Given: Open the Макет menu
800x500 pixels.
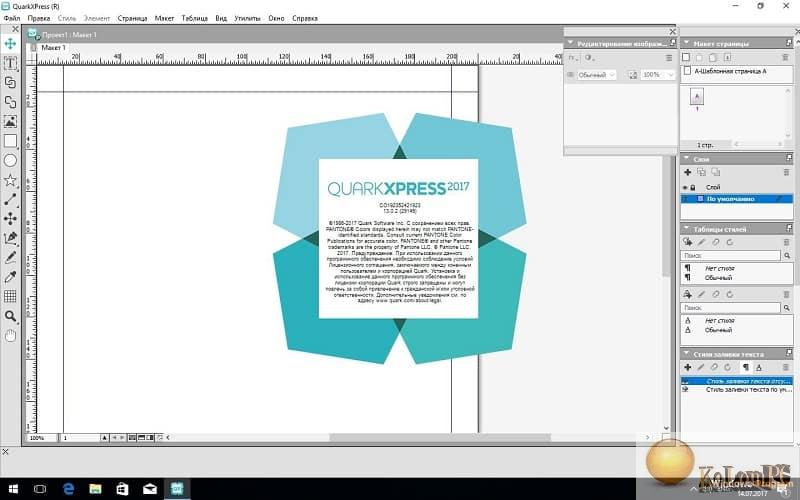Looking at the screenshot, I should coord(164,18).
